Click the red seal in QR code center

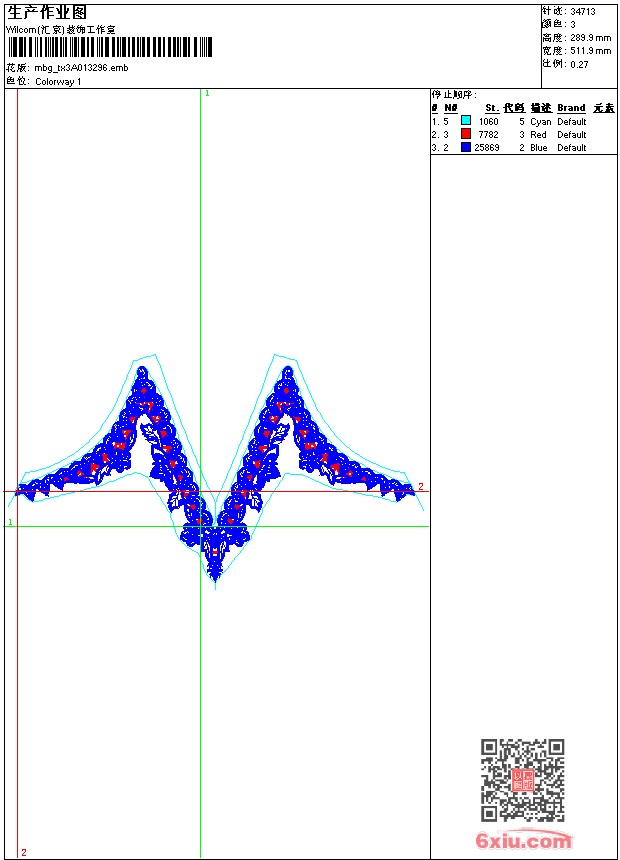(x=523, y=780)
